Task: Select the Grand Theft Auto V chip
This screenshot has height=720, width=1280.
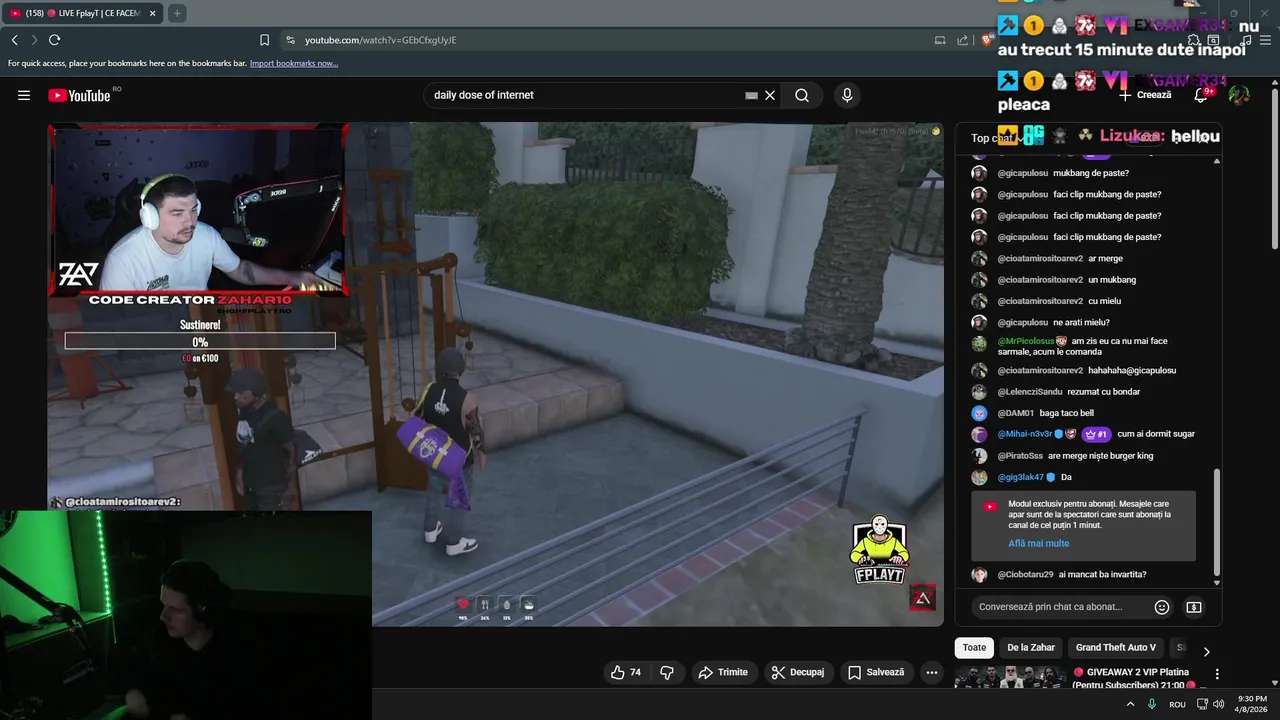Action: pyautogui.click(x=1116, y=648)
